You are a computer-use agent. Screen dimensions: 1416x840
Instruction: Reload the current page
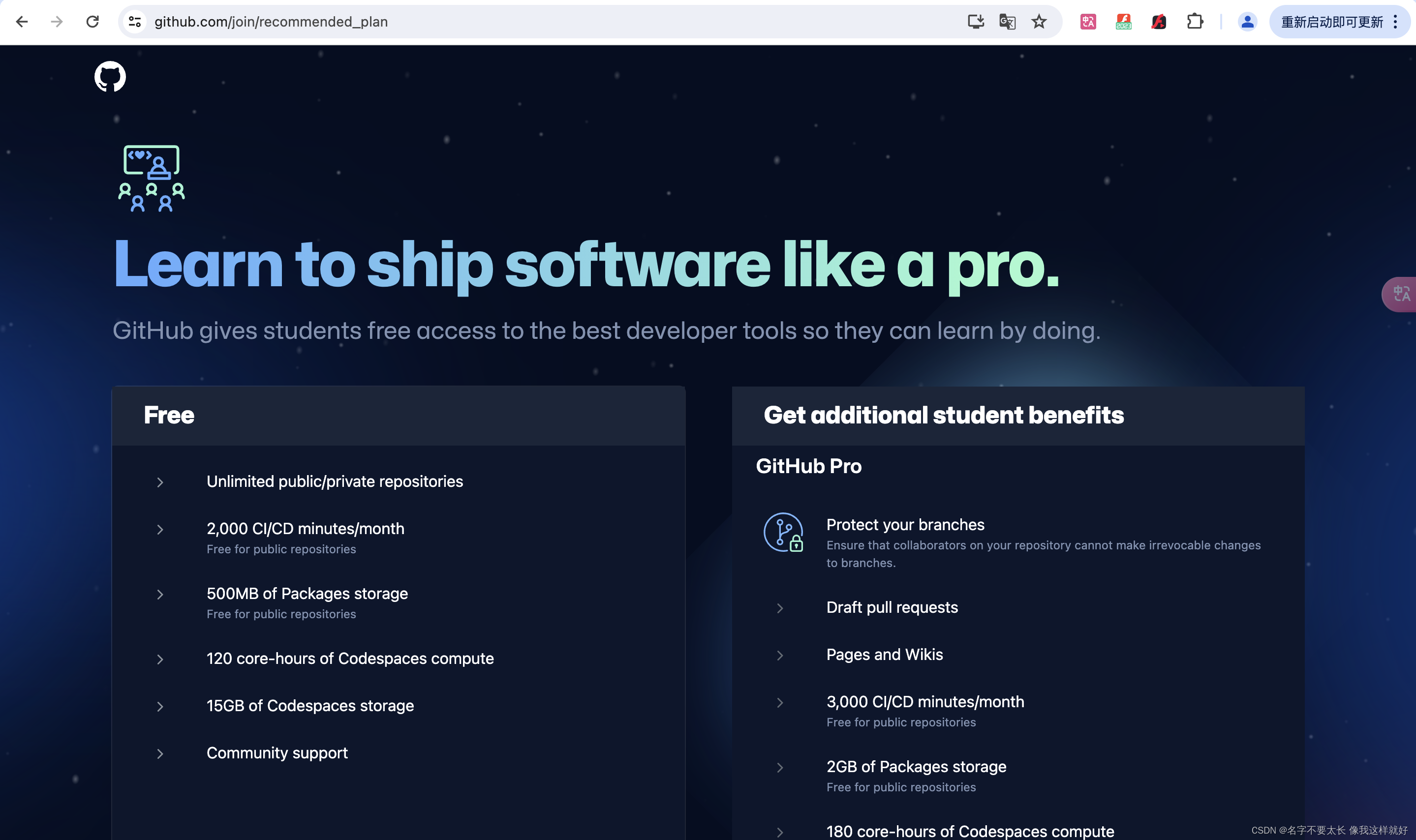[92, 22]
